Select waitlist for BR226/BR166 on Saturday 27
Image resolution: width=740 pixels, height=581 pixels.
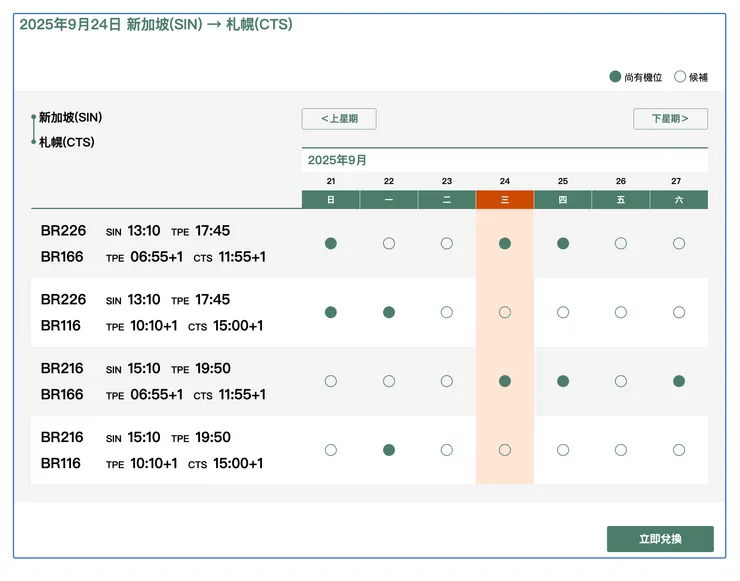point(679,243)
